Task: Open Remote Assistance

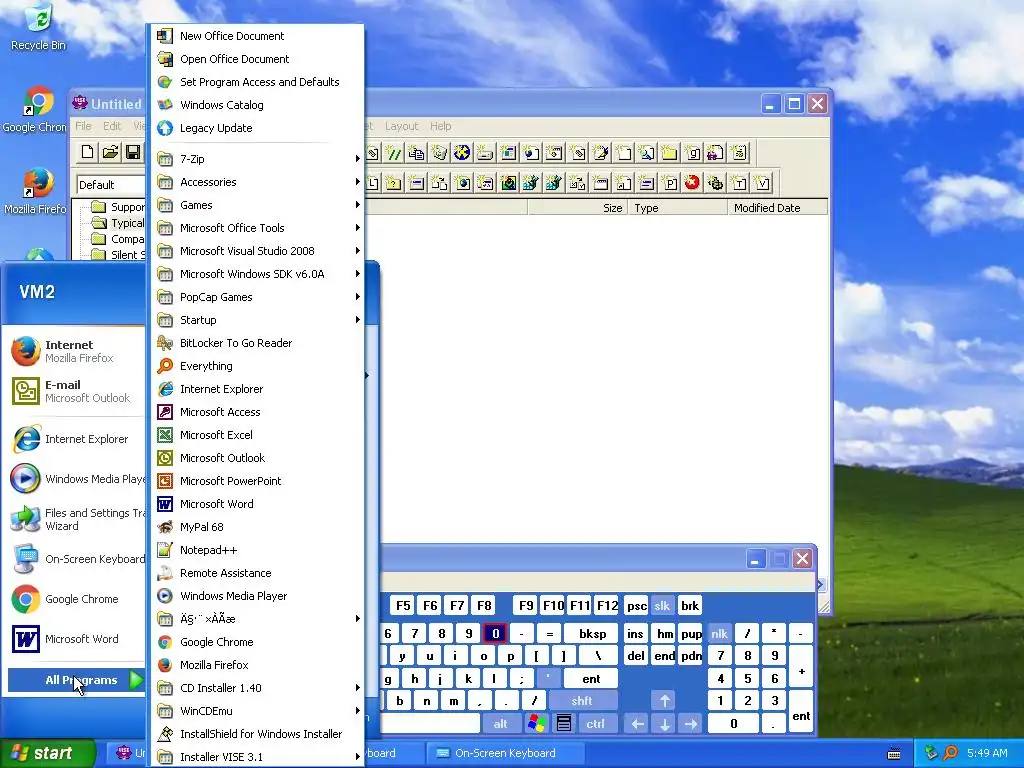Action: 257,573
